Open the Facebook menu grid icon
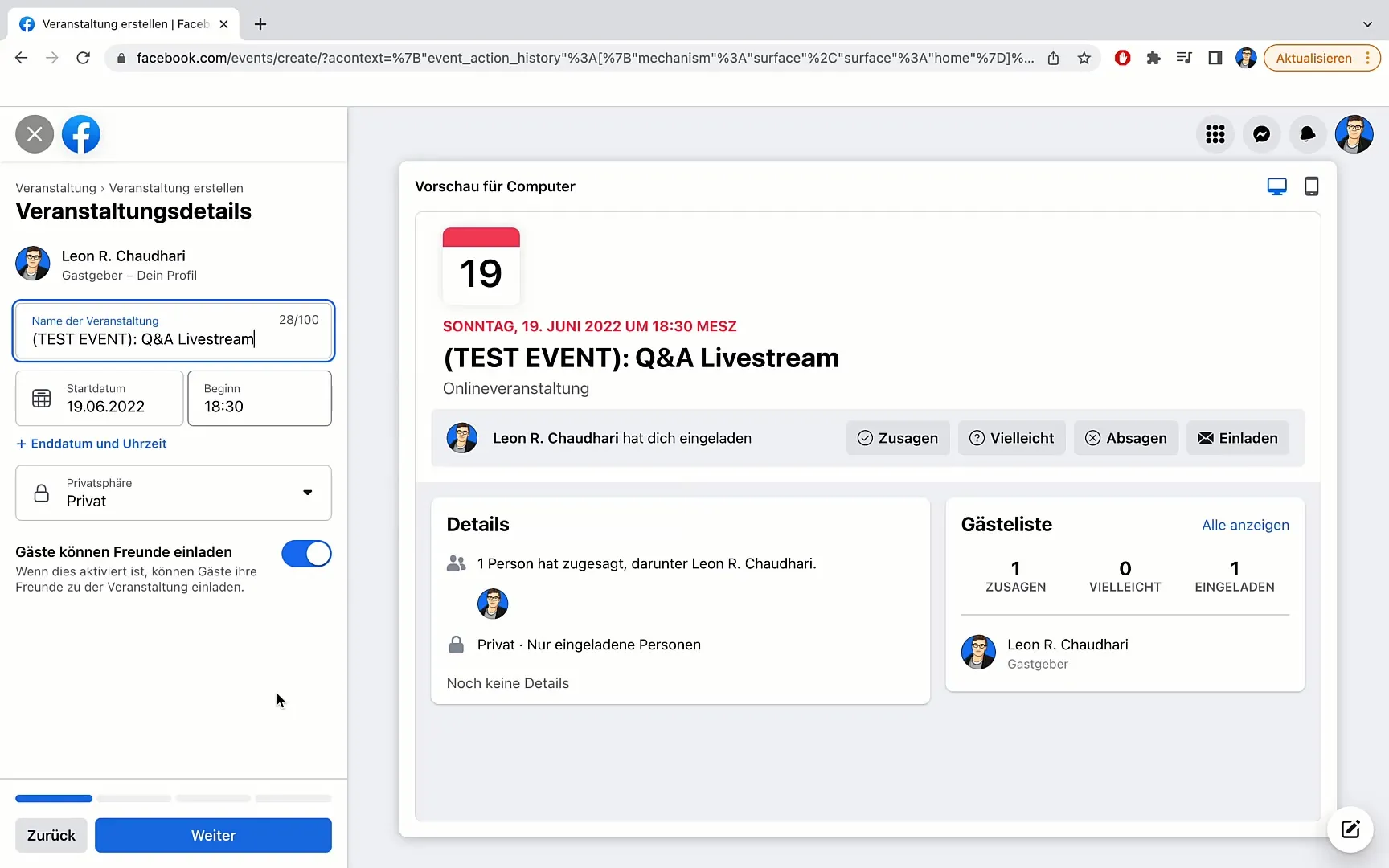Image resolution: width=1389 pixels, height=868 pixels. 1215,134
